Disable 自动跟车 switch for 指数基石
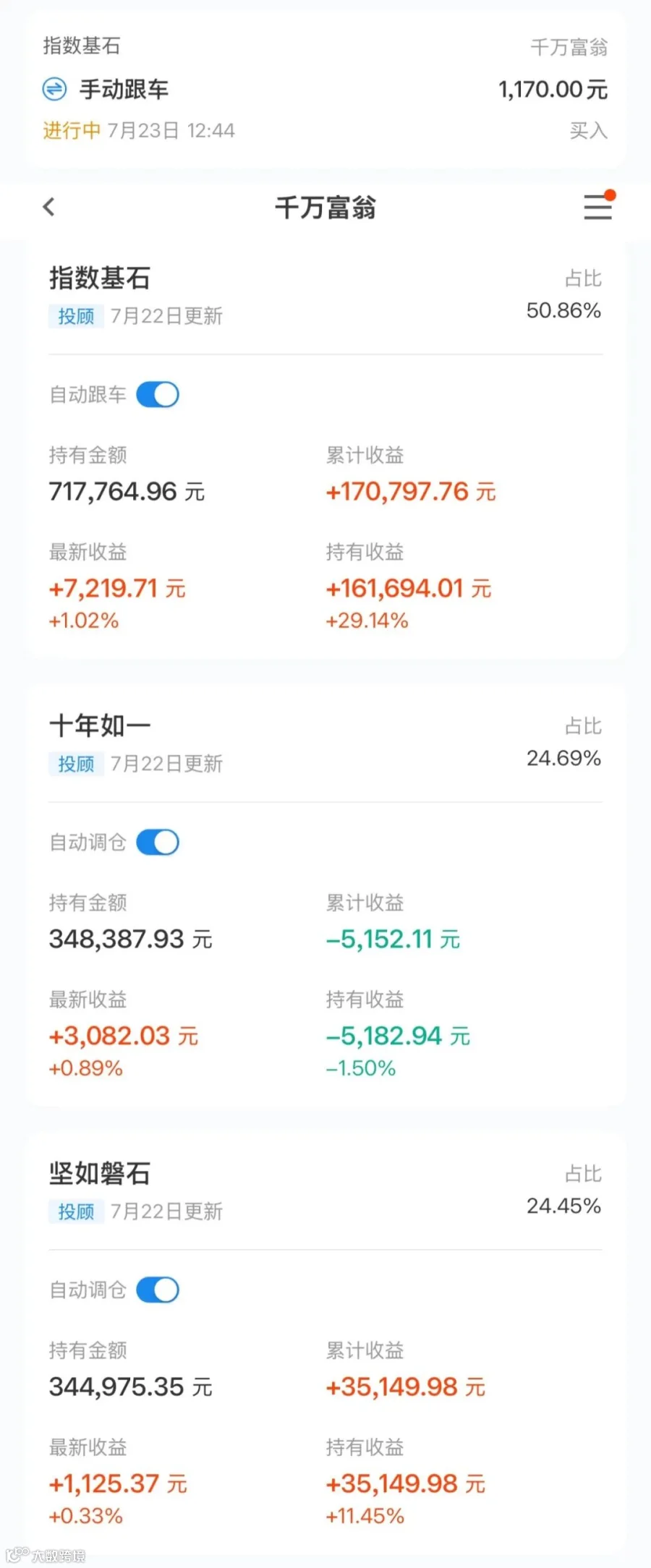The height and width of the screenshot is (1568, 651). tap(158, 395)
